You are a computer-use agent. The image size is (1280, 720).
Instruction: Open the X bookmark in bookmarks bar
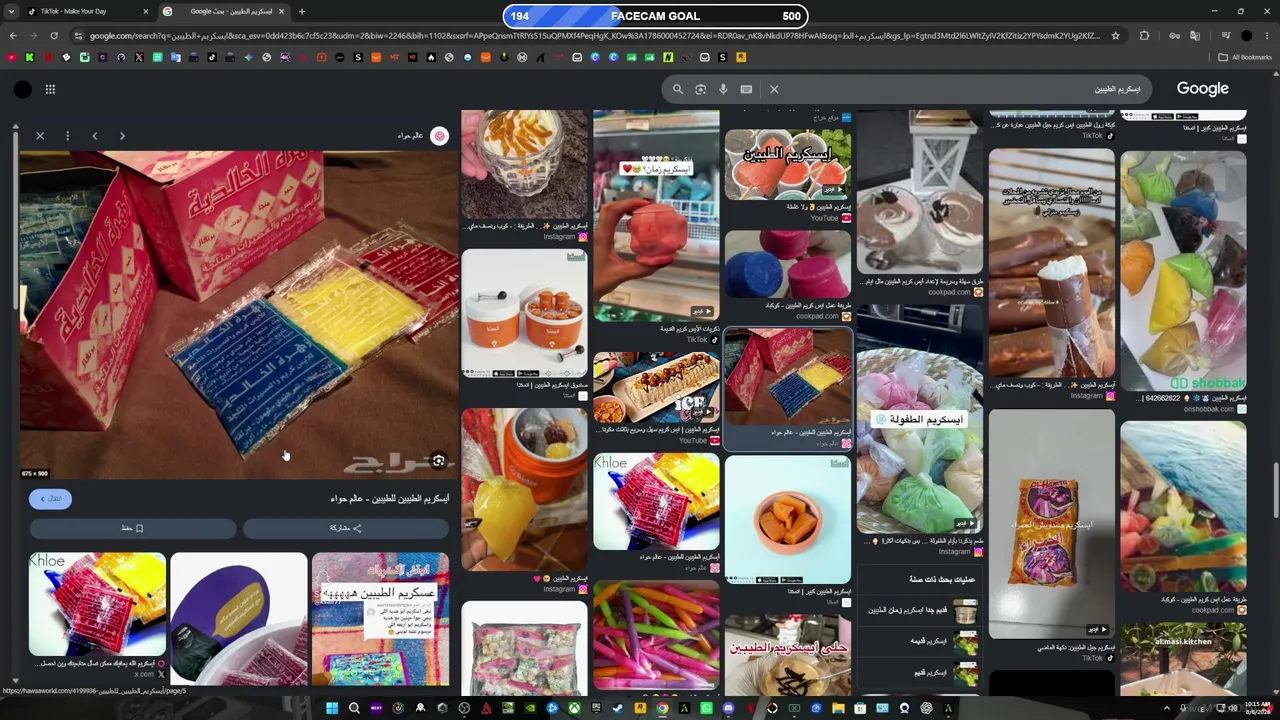tap(139, 57)
